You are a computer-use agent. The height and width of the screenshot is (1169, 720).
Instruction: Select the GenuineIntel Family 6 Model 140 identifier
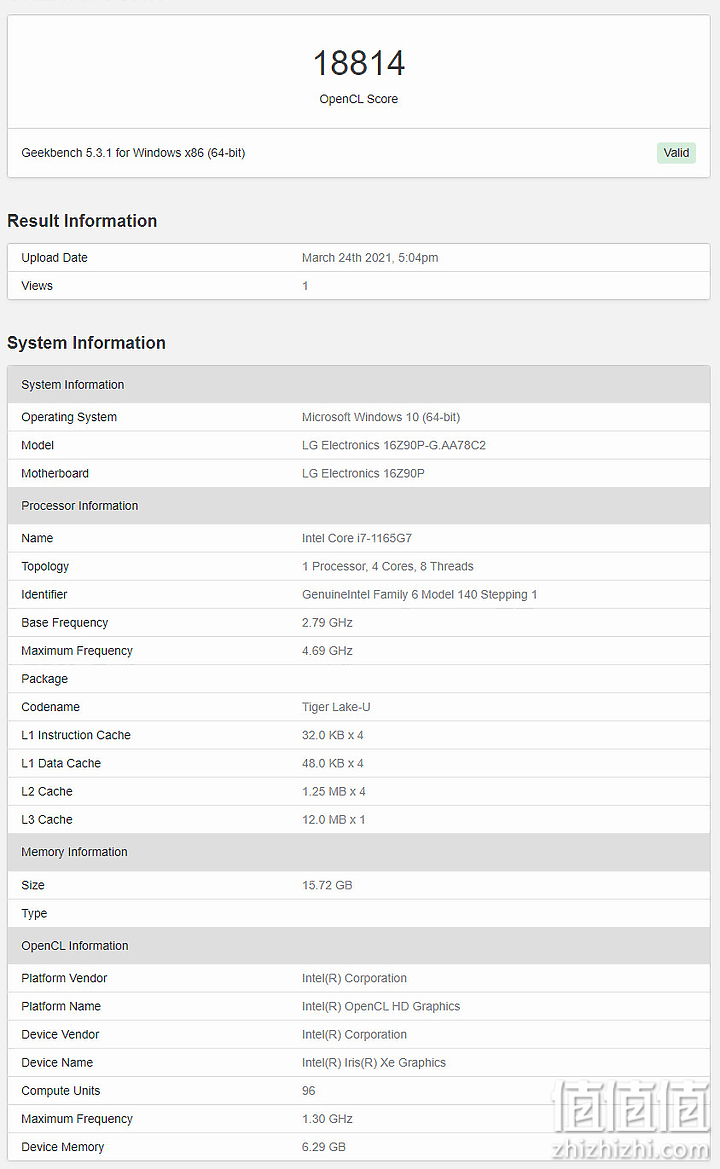click(420, 595)
